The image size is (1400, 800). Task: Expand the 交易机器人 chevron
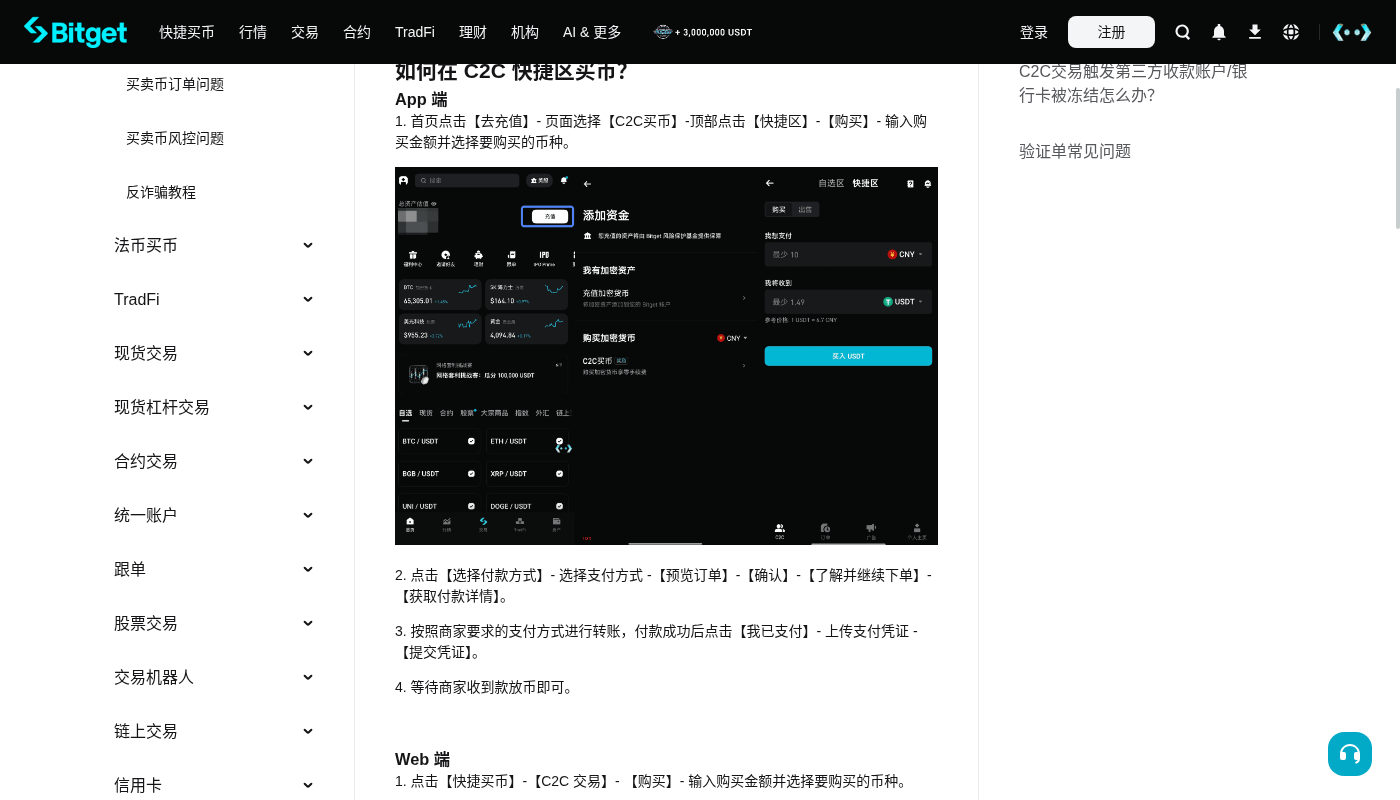click(x=308, y=677)
